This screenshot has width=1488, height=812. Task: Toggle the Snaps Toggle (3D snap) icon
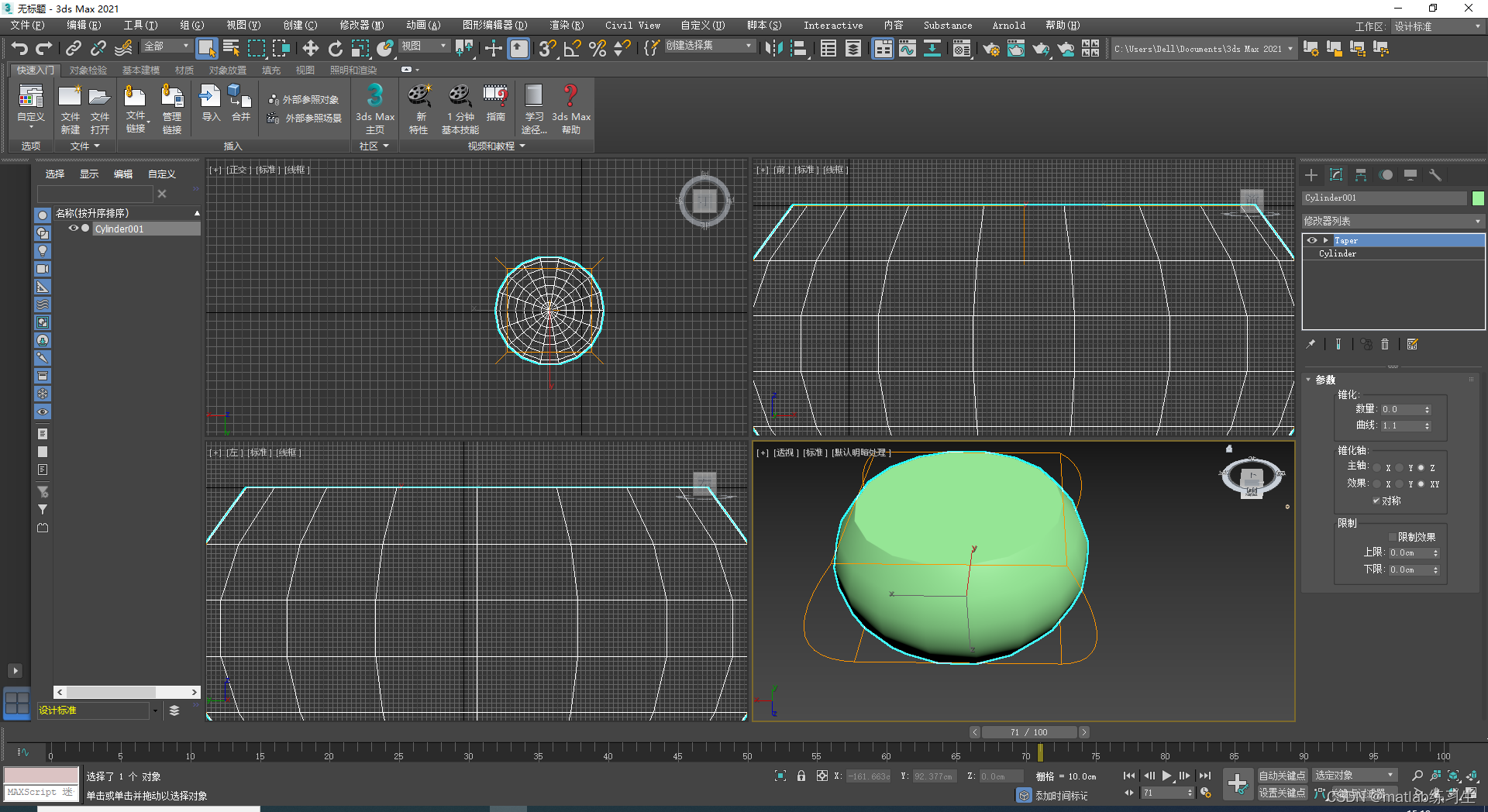point(547,48)
